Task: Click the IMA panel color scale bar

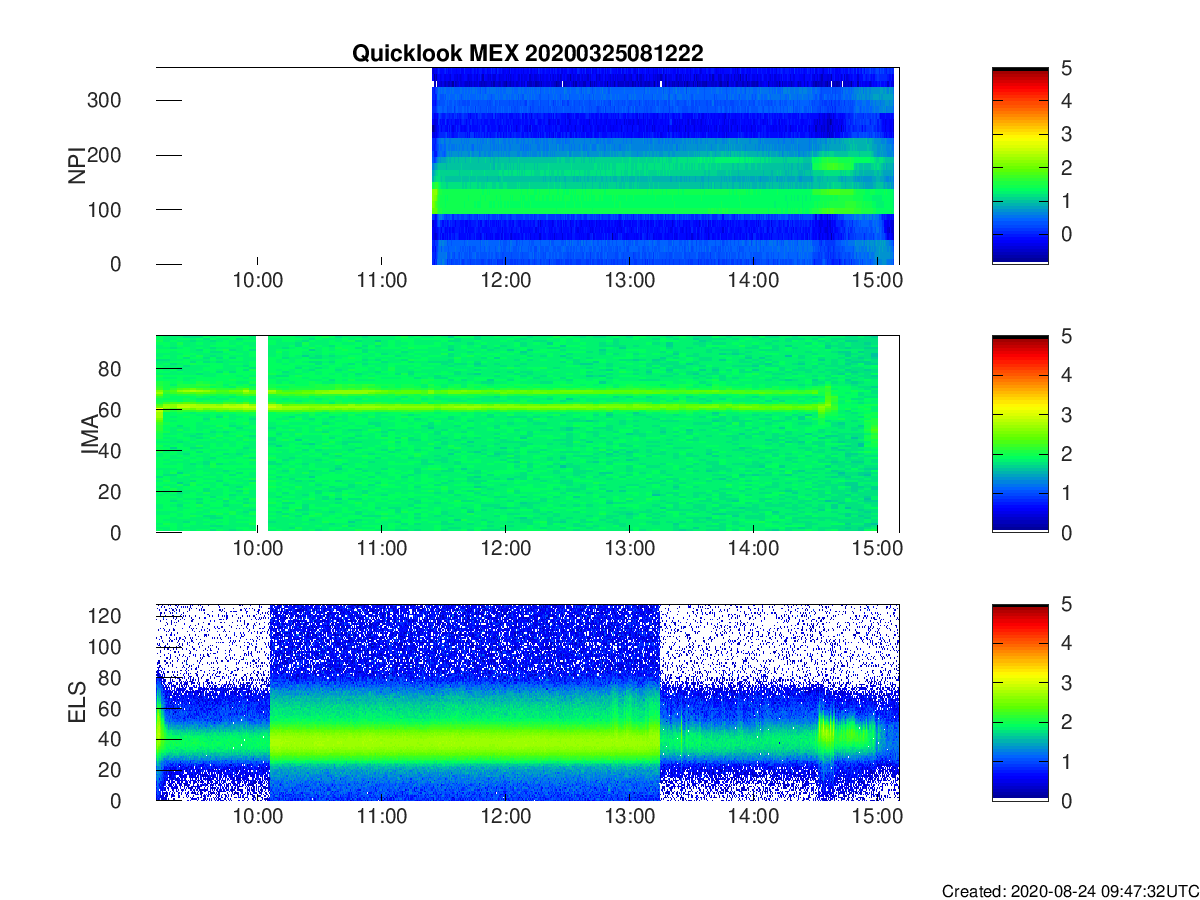Action: pos(1020,434)
